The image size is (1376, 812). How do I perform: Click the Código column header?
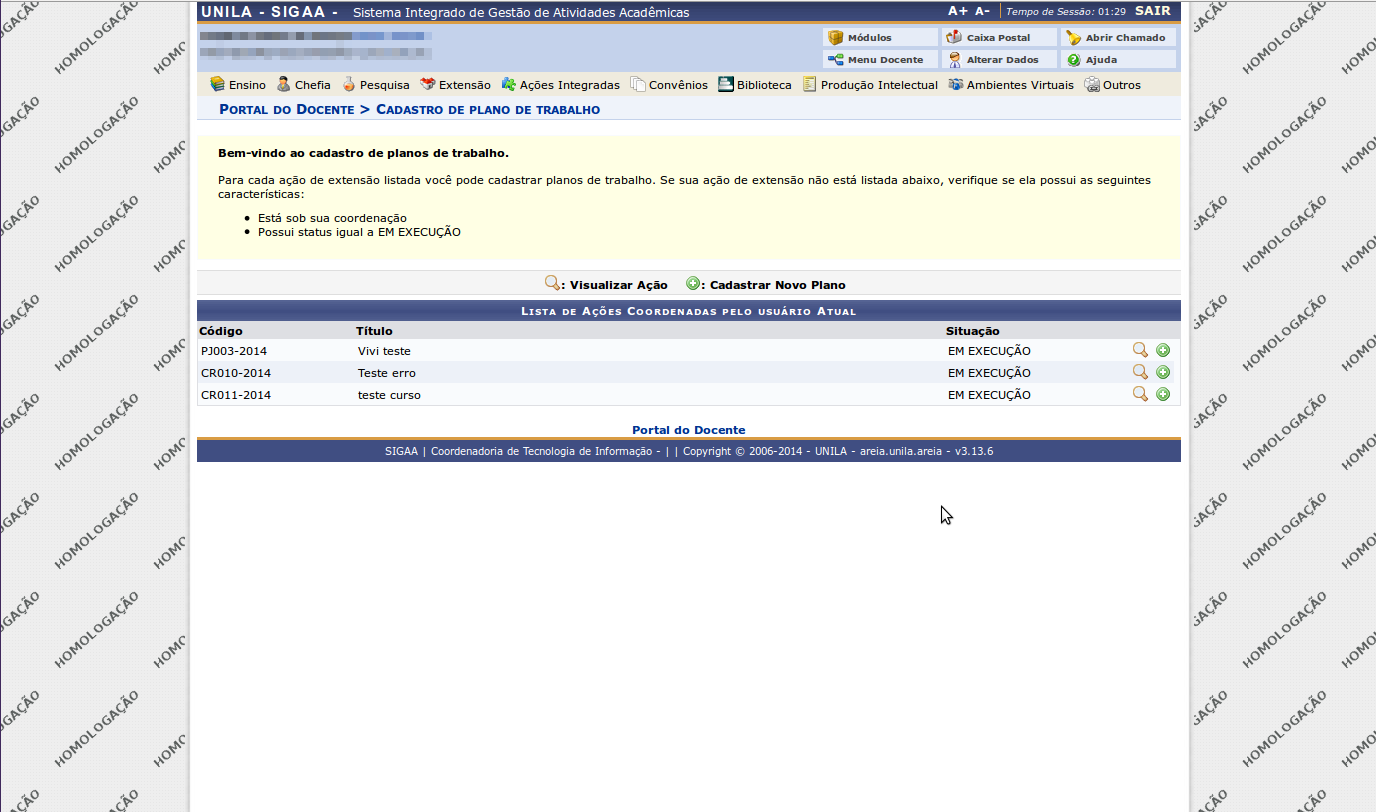click(x=221, y=331)
